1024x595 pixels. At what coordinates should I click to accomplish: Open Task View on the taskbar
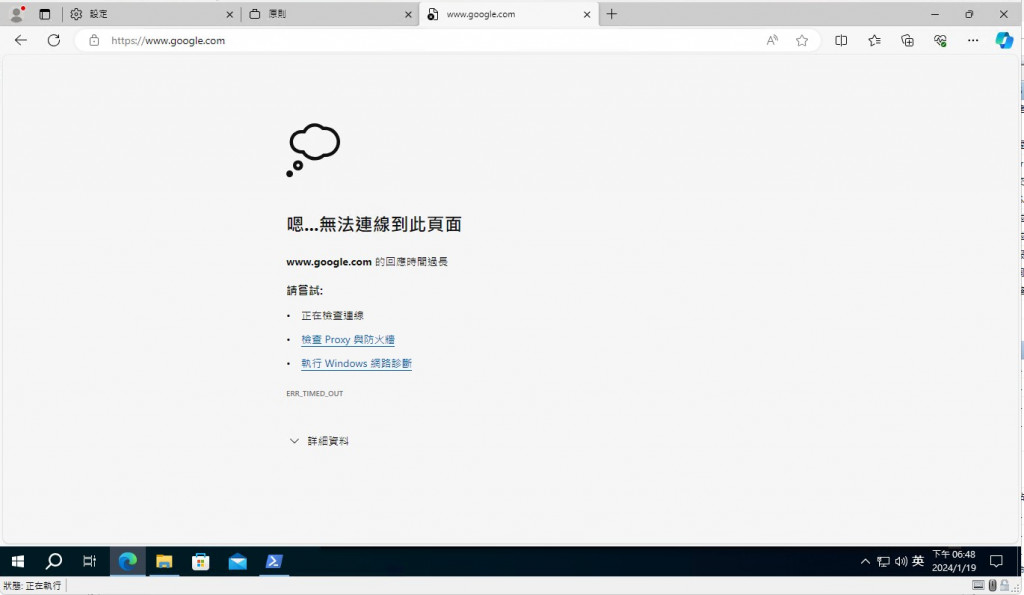(89, 561)
